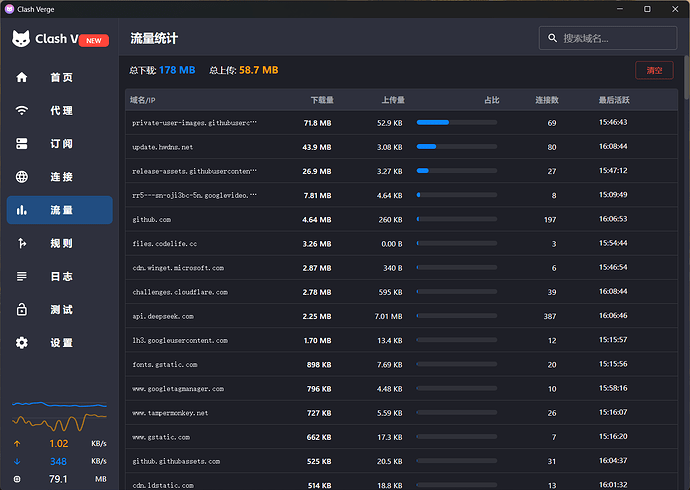Open the 规则 rules page
Viewport: 690px width, 490px height.
point(59,243)
